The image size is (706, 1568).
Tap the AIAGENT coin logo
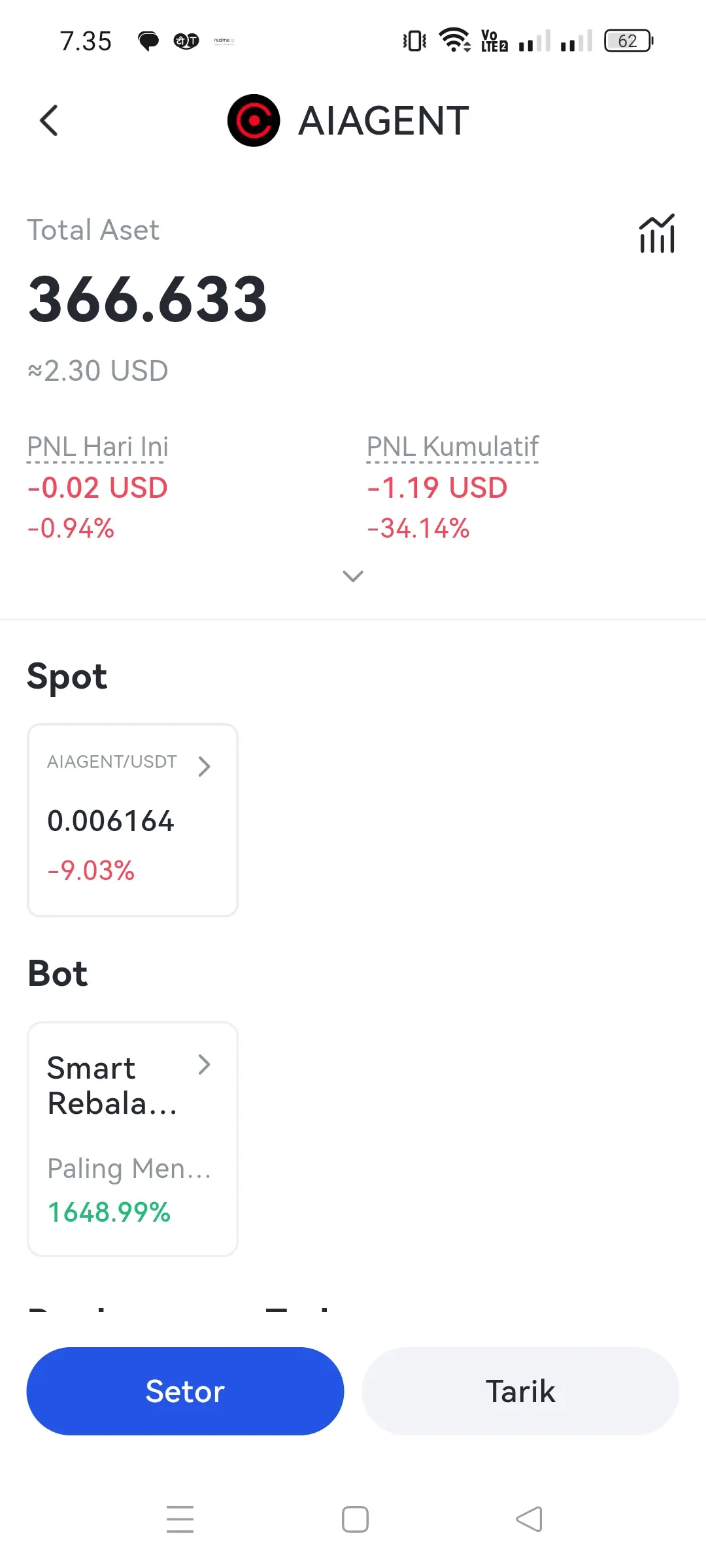click(x=254, y=121)
